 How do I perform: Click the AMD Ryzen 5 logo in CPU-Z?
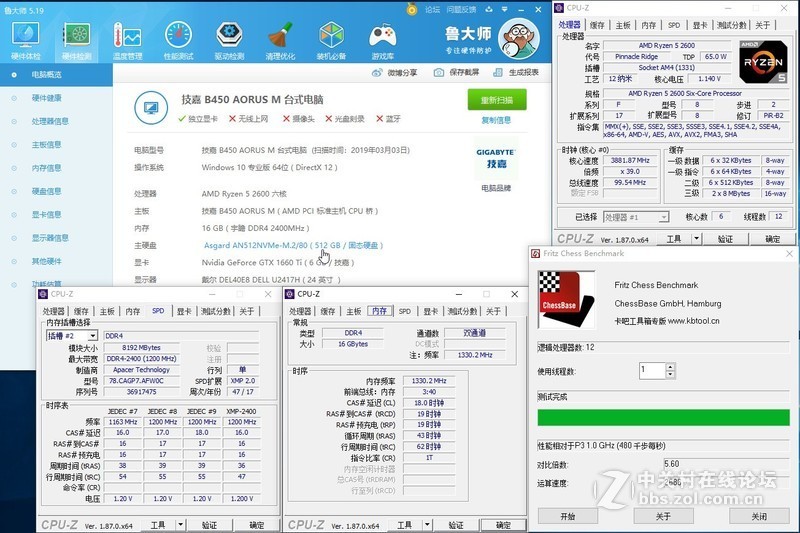point(763,62)
